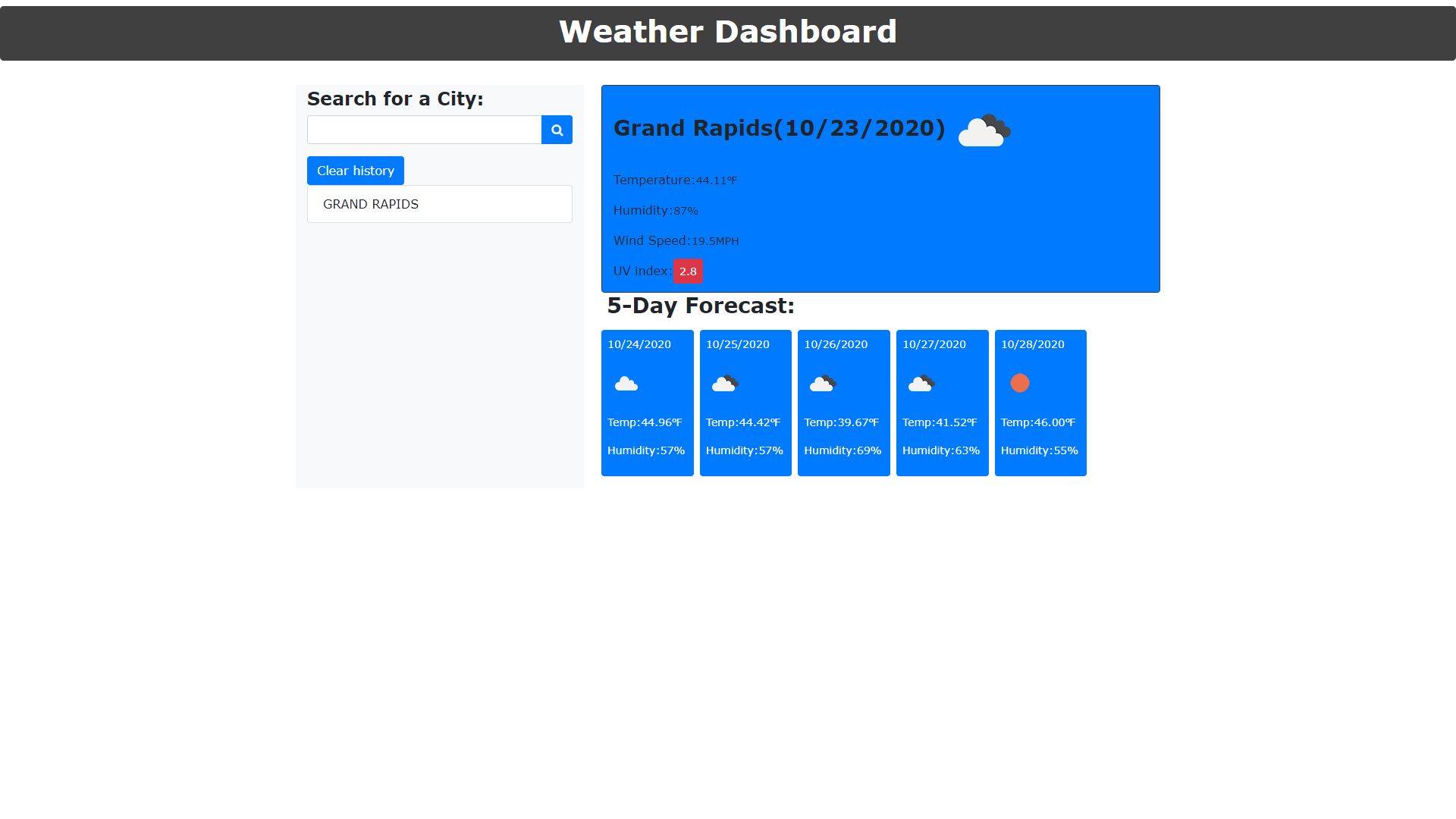Click the Weather Dashboard title bar
The width and height of the screenshot is (1456, 819).
(728, 32)
